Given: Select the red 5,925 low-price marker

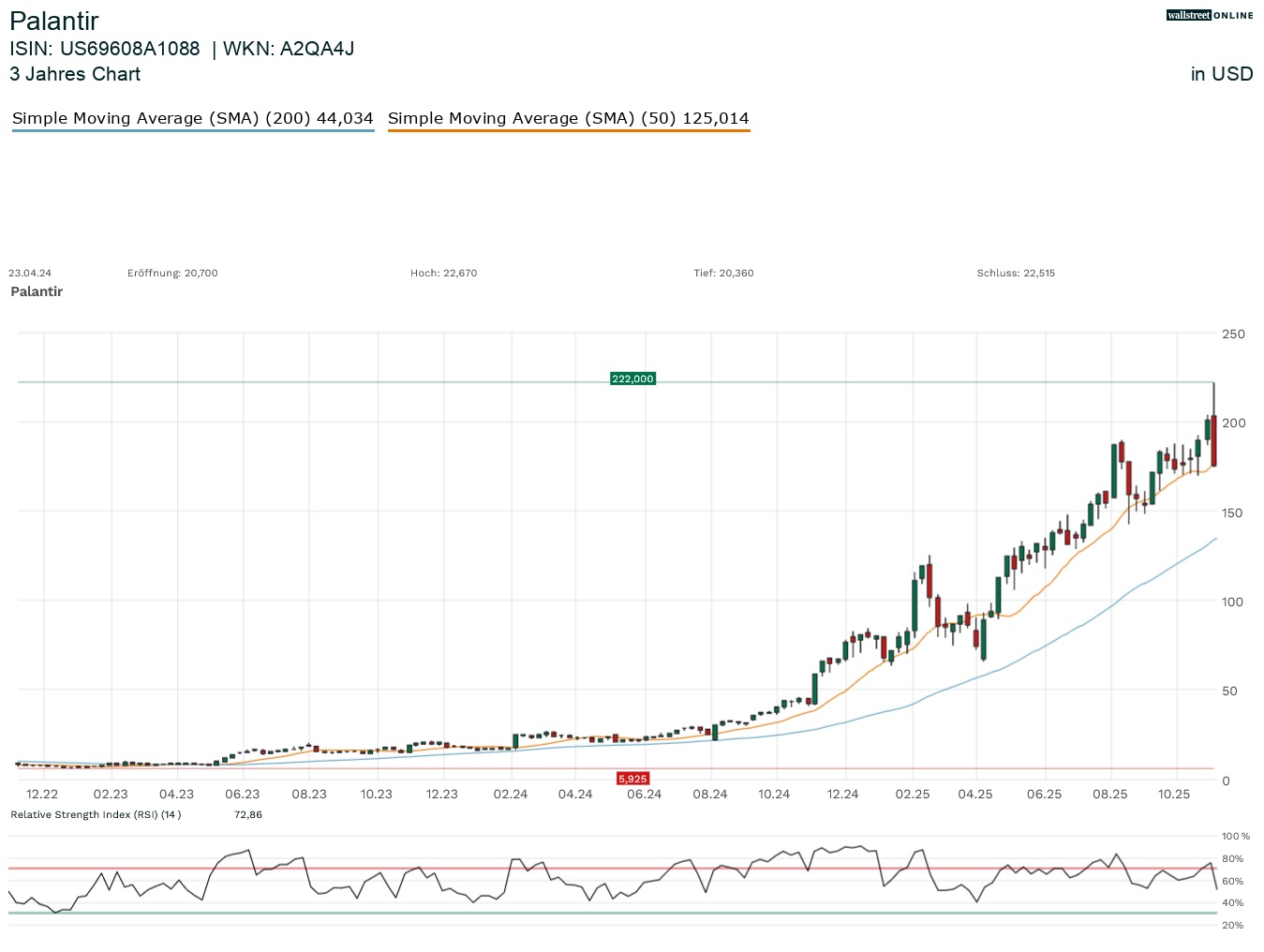Looking at the screenshot, I should (632, 778).
